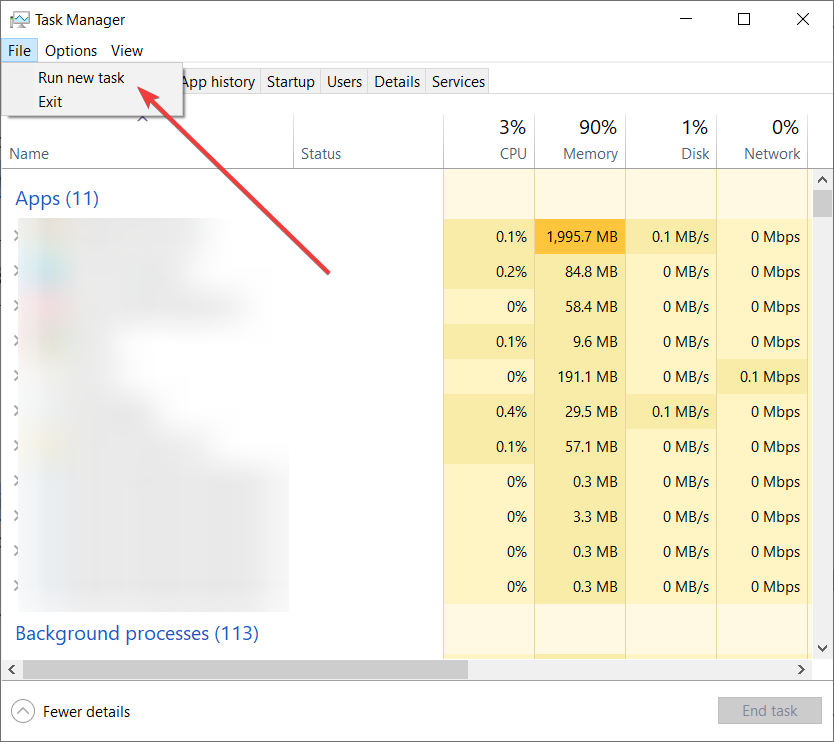Click the 0.4% CPU cell
The height and width of the screenshot is (742, 834).
click(489, 412)
